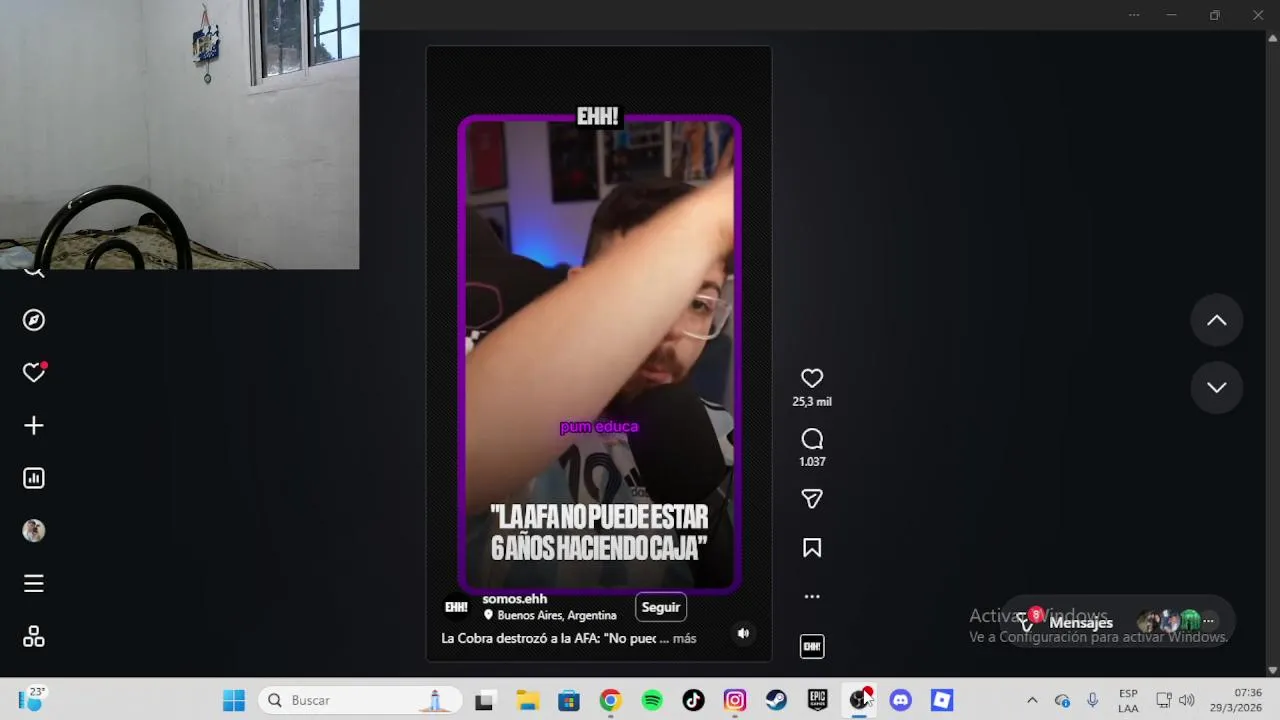Click the title bar three-dot menu

tap(1134, 15)
